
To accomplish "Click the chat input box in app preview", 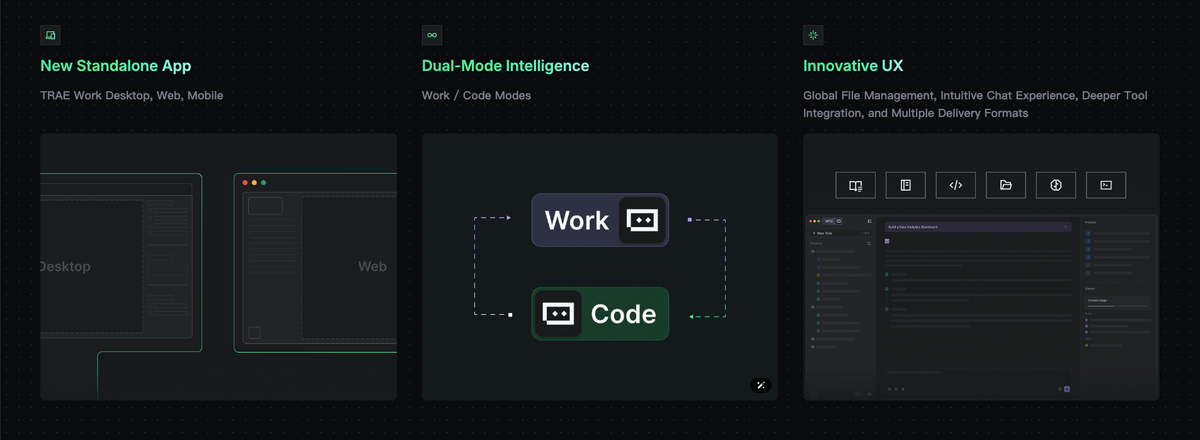I will tap(978, 381).
